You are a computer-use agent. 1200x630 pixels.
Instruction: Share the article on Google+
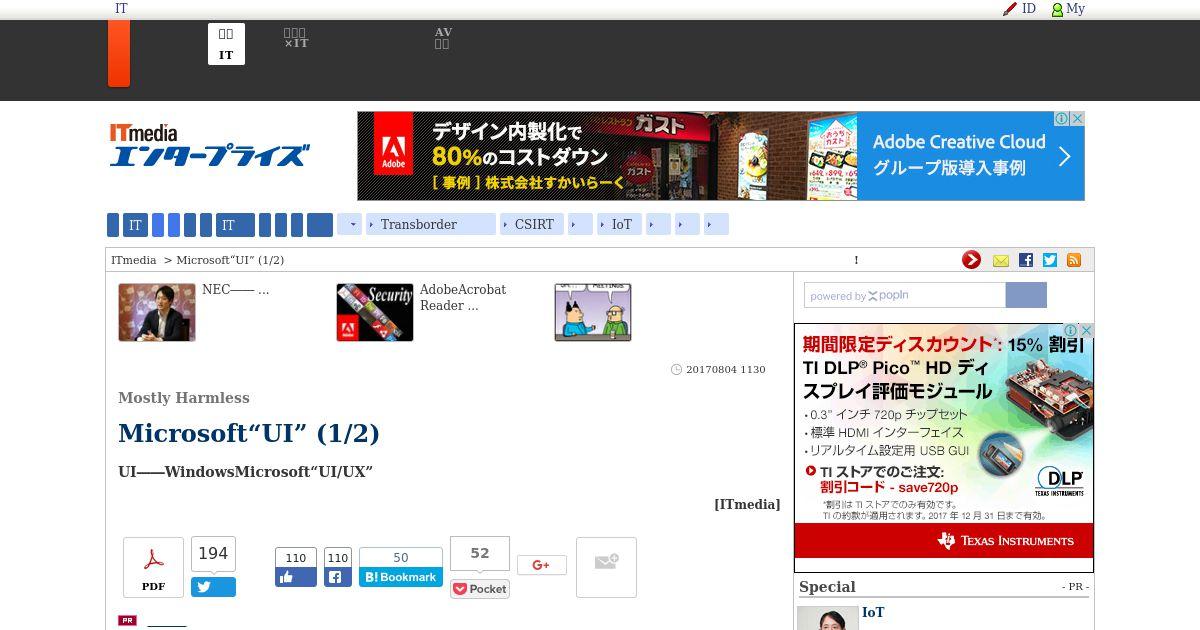click(x=542, y=565)
